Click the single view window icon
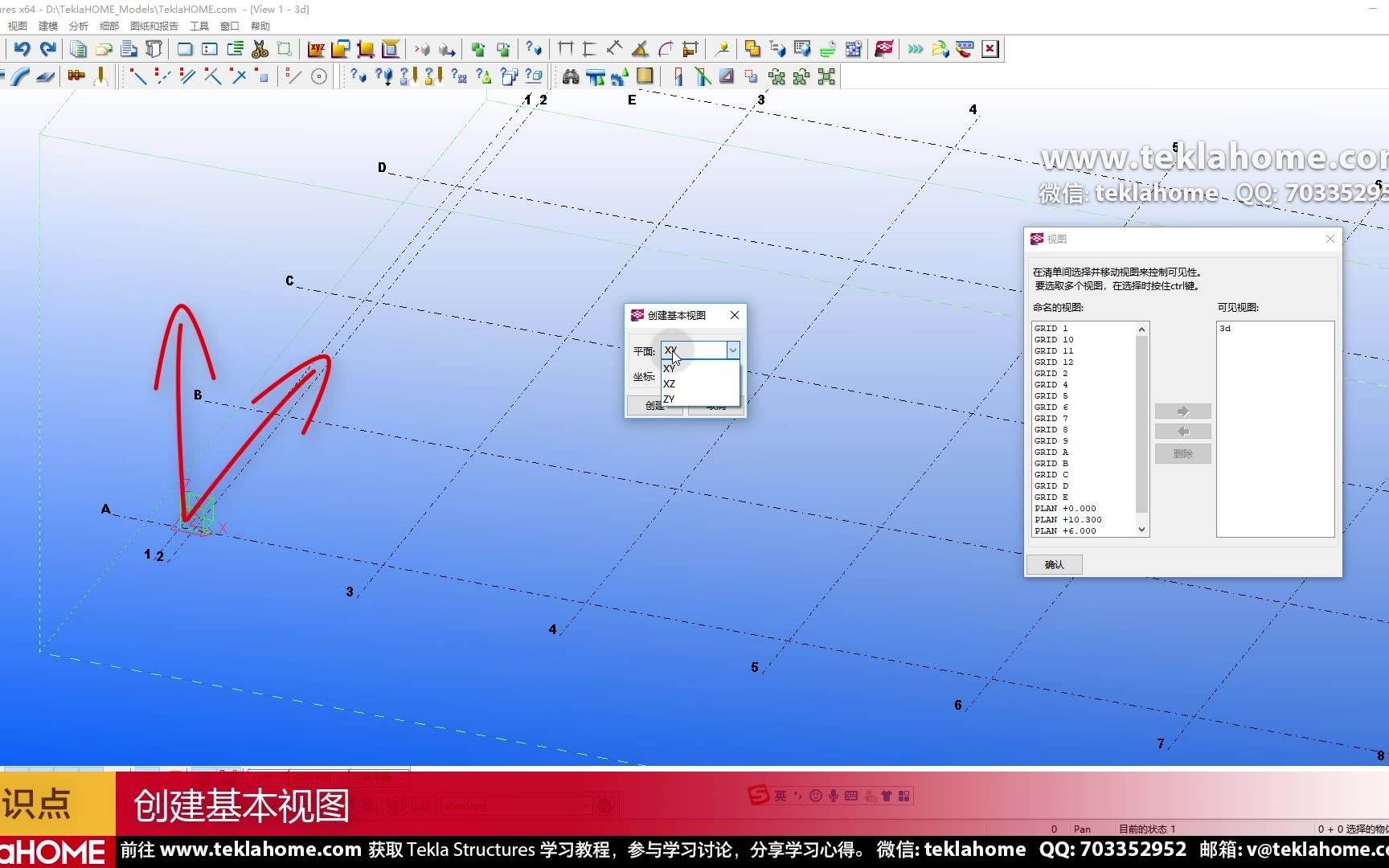 [185, 49]
